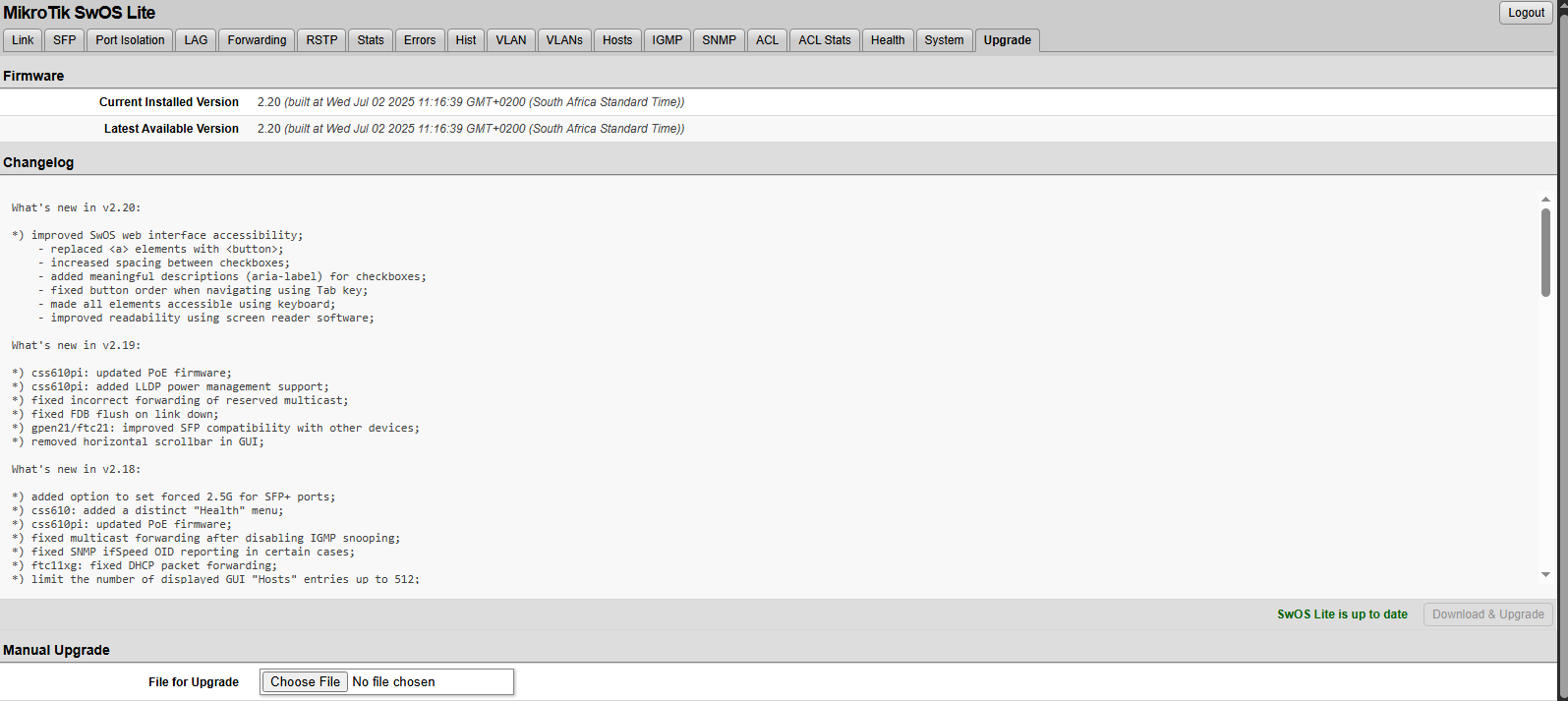The image size is (1568, 701).
Task: Click 'removed horizontal scrollbar in GUI' line
Action: (x=138, y=441)
